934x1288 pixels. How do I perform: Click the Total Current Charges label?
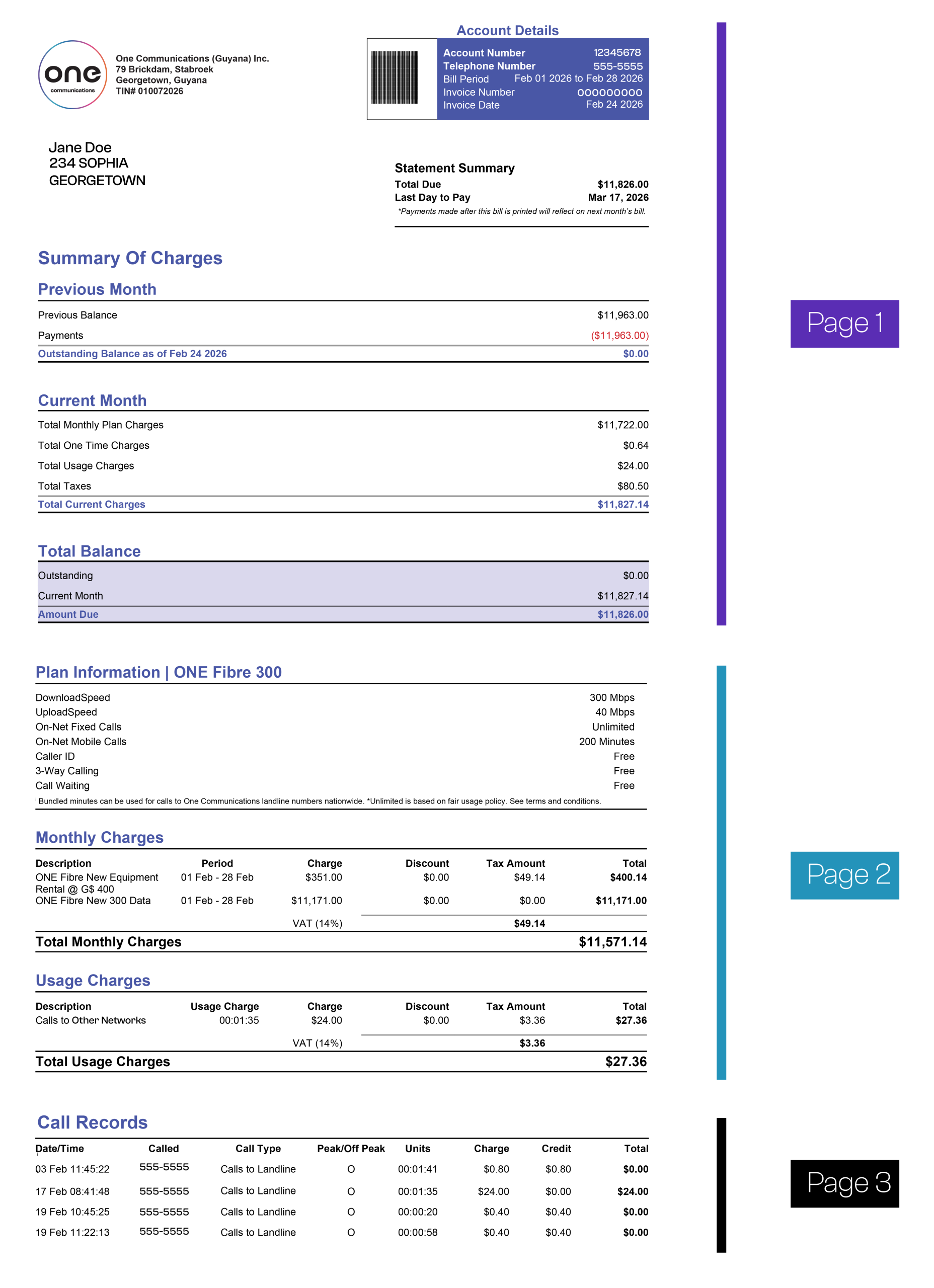click(x=92, y=504)
